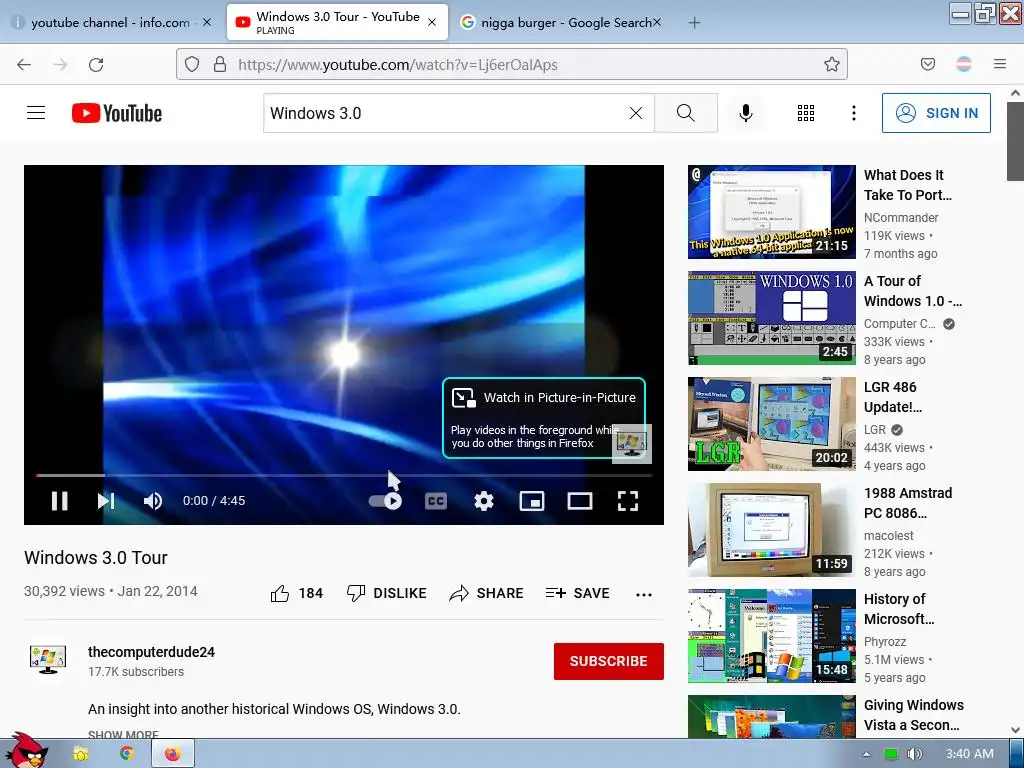Click the page scrollbar down arrow

tap(1016, 730)
